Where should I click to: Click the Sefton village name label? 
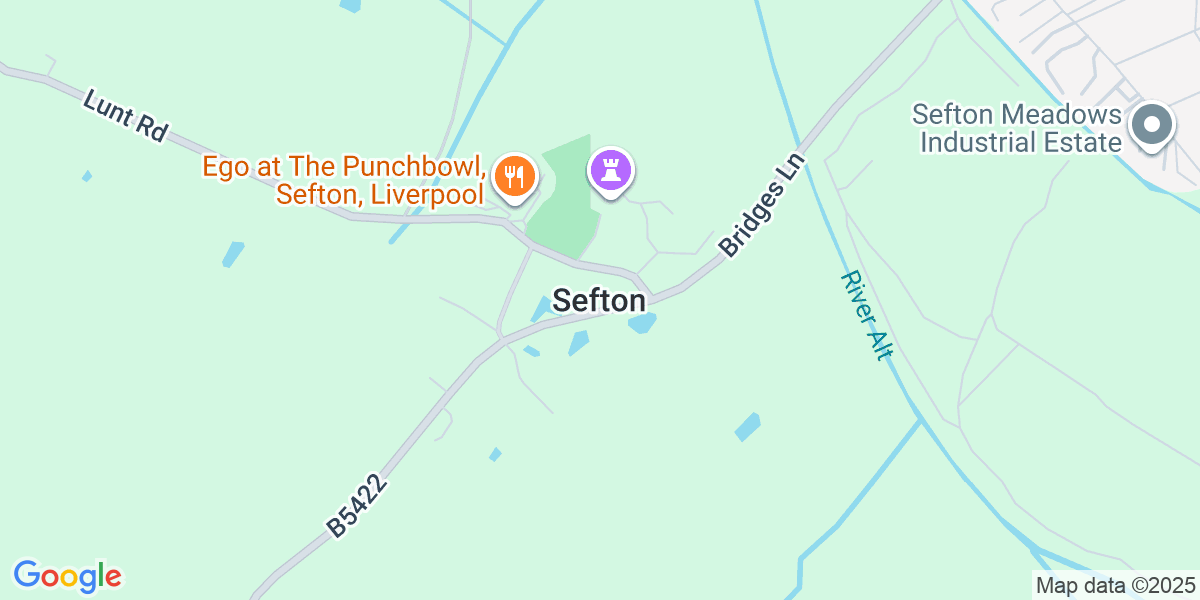click(x=599, y=300)
